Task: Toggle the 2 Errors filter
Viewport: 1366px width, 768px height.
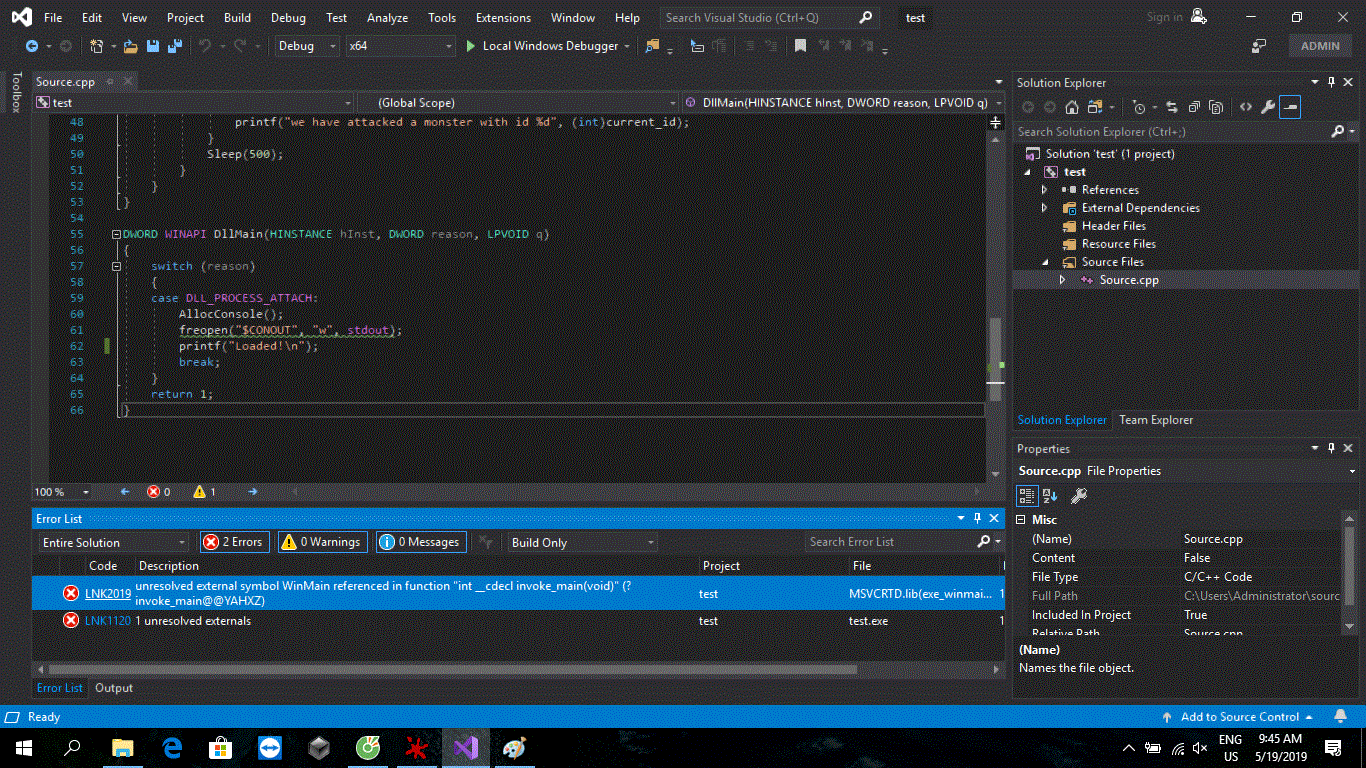Action: click(x=234, y=542)
